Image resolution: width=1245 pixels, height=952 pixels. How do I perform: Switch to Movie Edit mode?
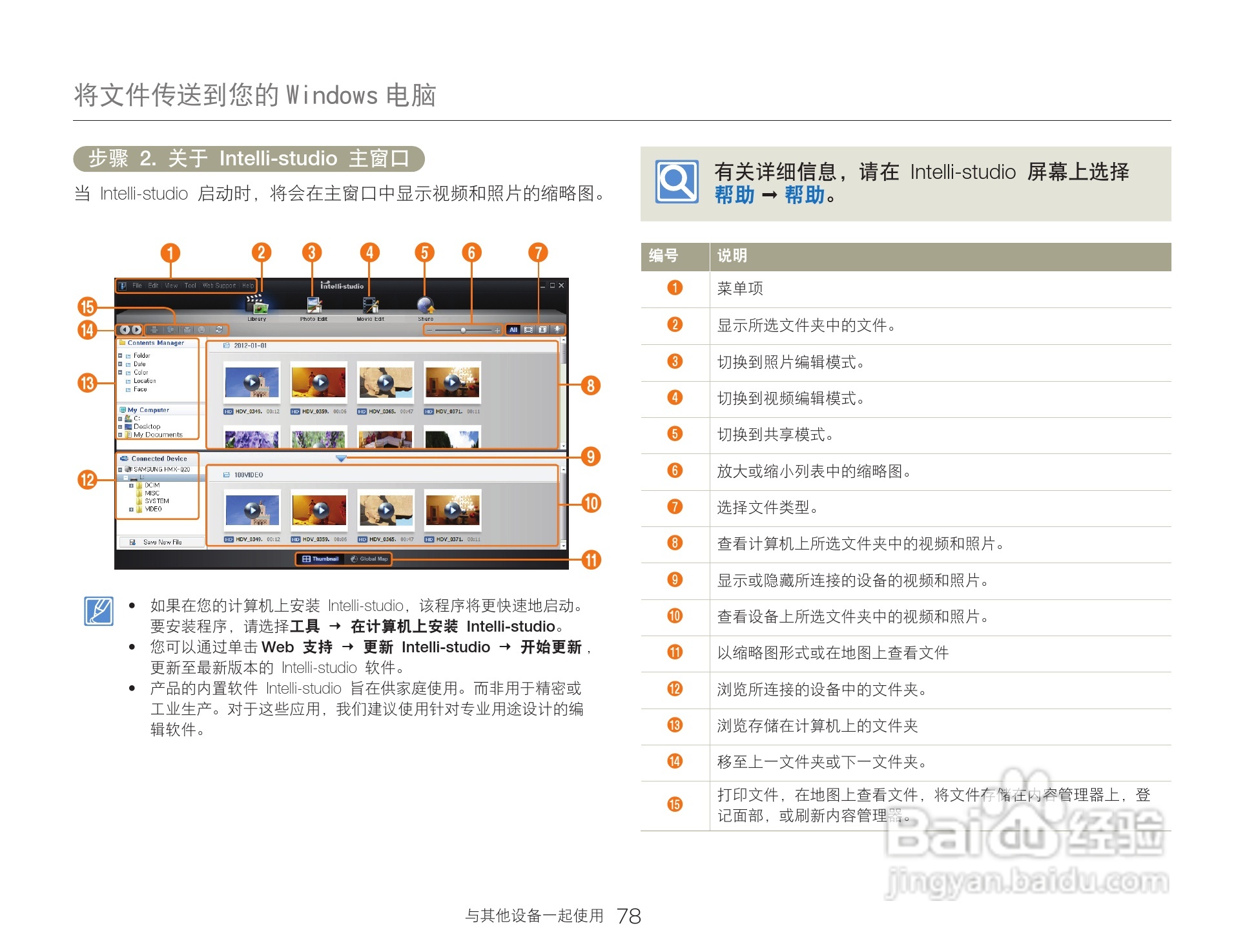[371, 304]
